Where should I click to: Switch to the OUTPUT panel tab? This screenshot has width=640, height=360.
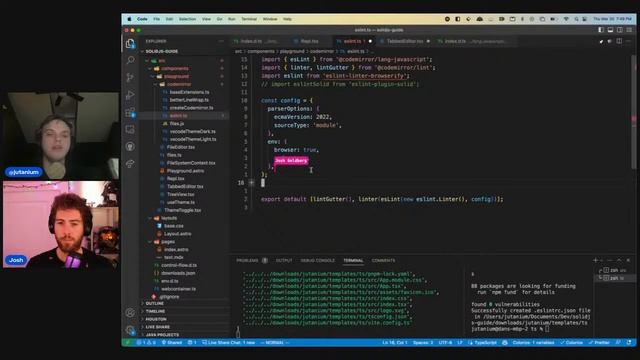click(x=284, y=260)
